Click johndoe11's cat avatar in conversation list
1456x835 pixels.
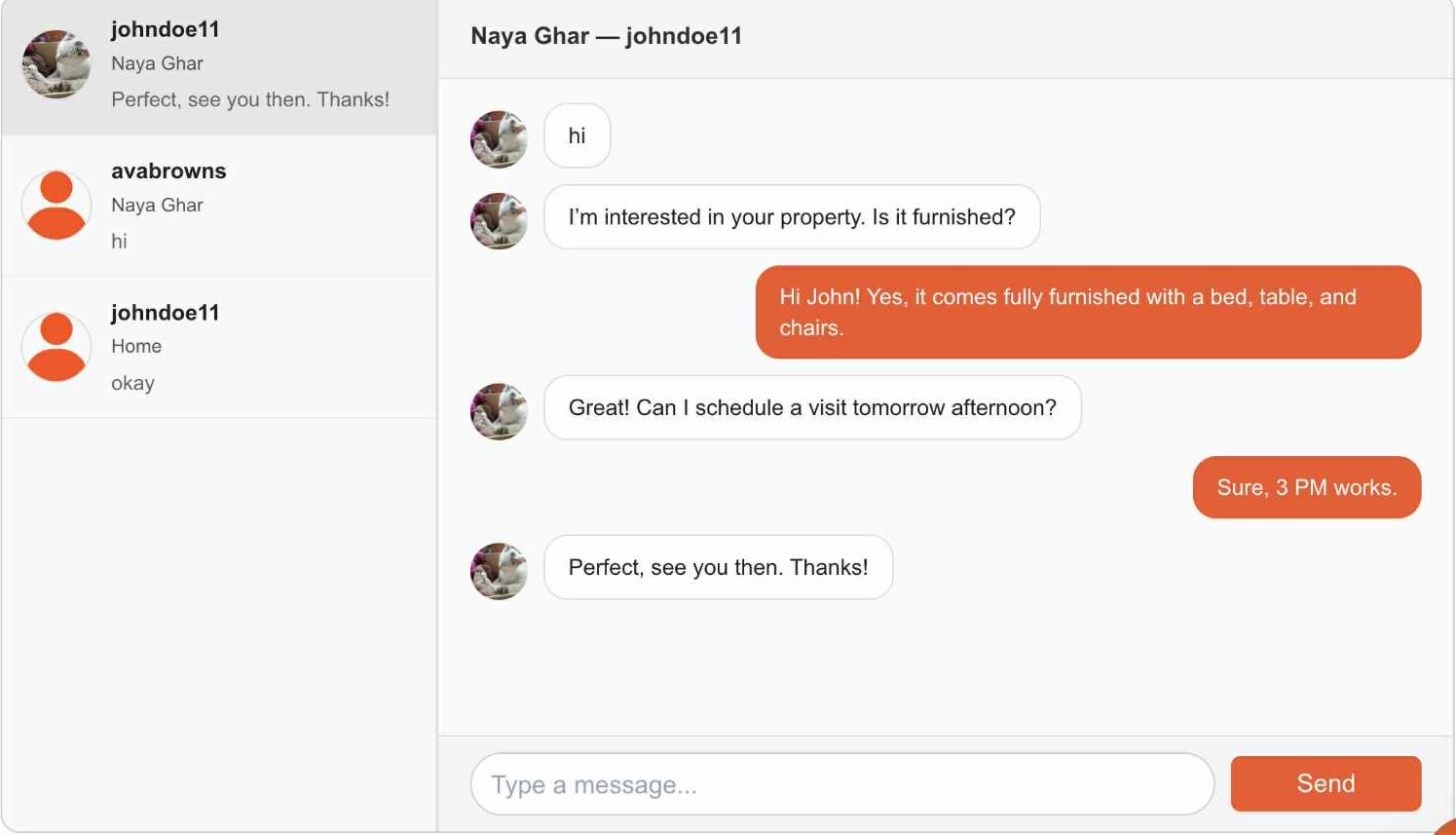coord(56,64)
